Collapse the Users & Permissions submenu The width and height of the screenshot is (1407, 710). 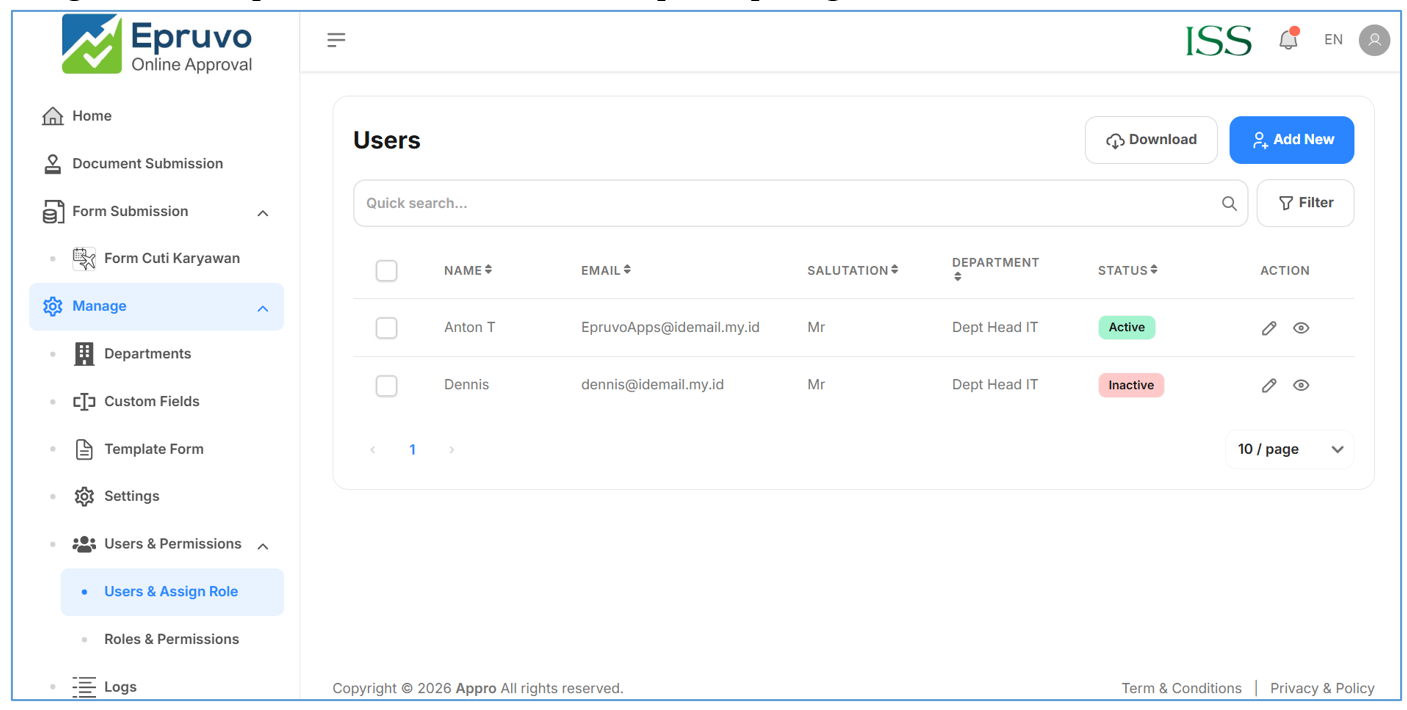pyautogui.click(x=263, y=546)
